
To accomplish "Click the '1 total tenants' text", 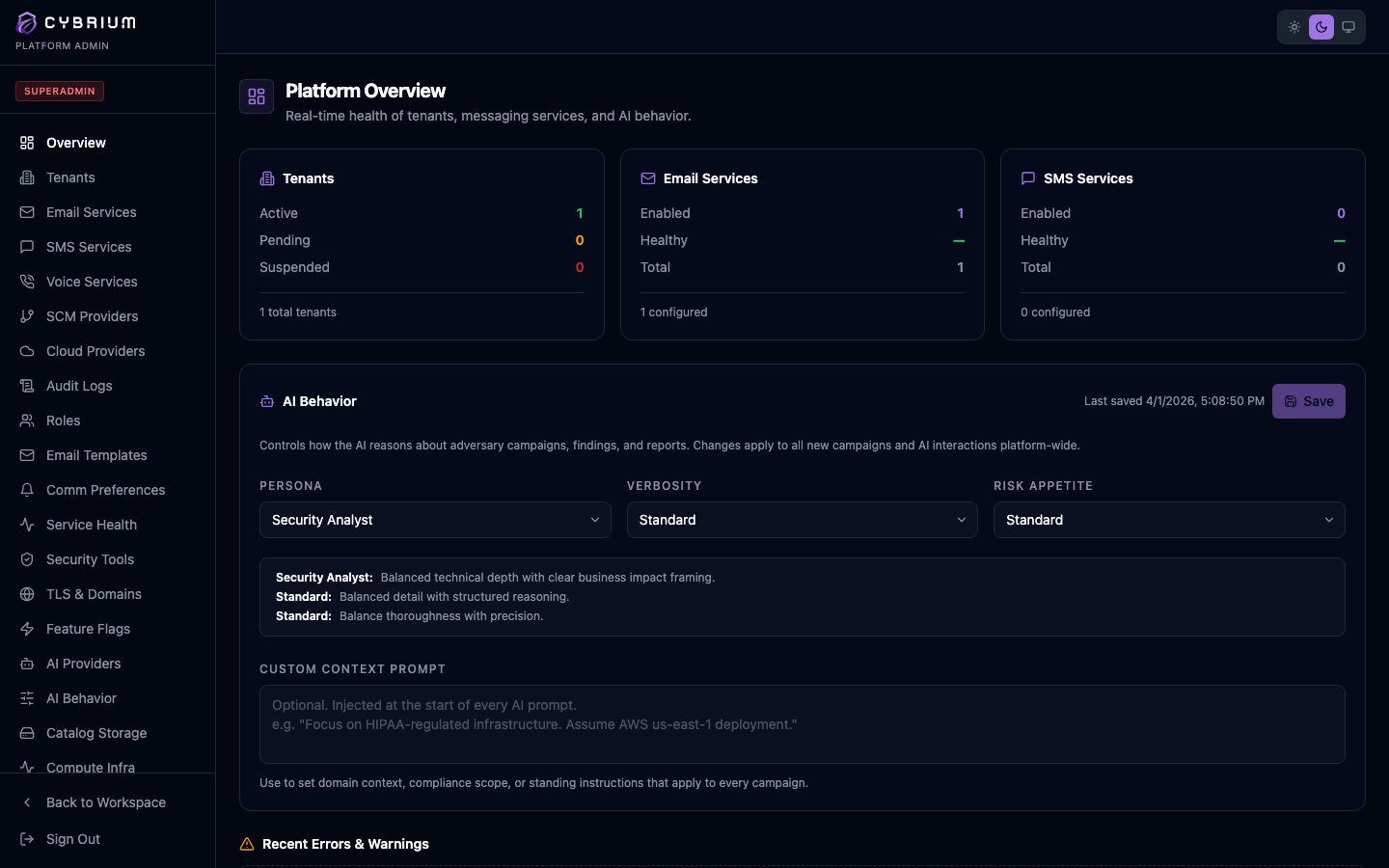I will point(298,312).
